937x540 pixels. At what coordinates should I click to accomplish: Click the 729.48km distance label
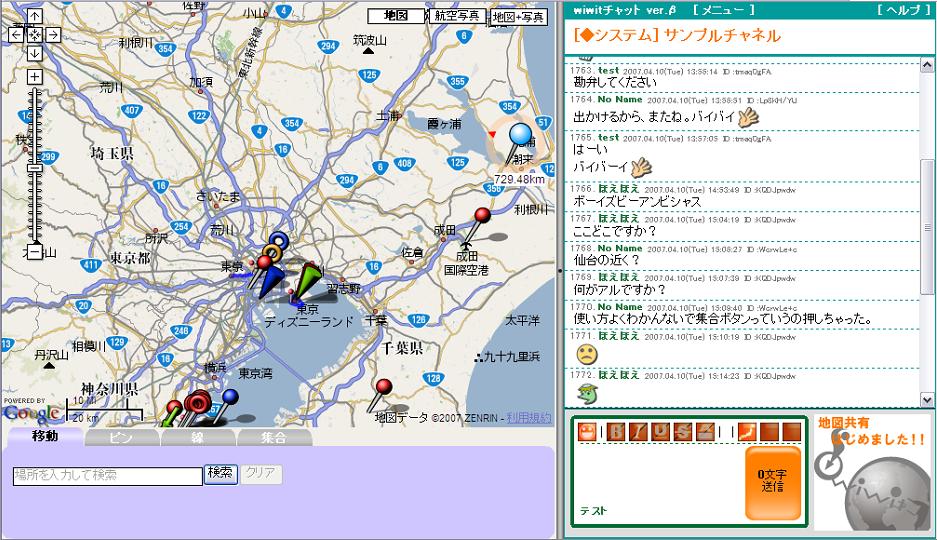point(519,179)
